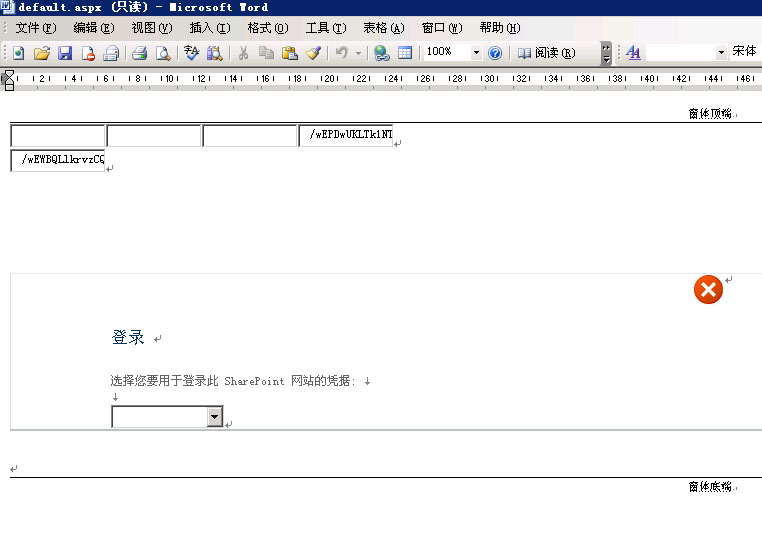The image size is (762, 540).
Task: Open the Research tool icon
Action: pyautogui.click(x=214, y=52)
